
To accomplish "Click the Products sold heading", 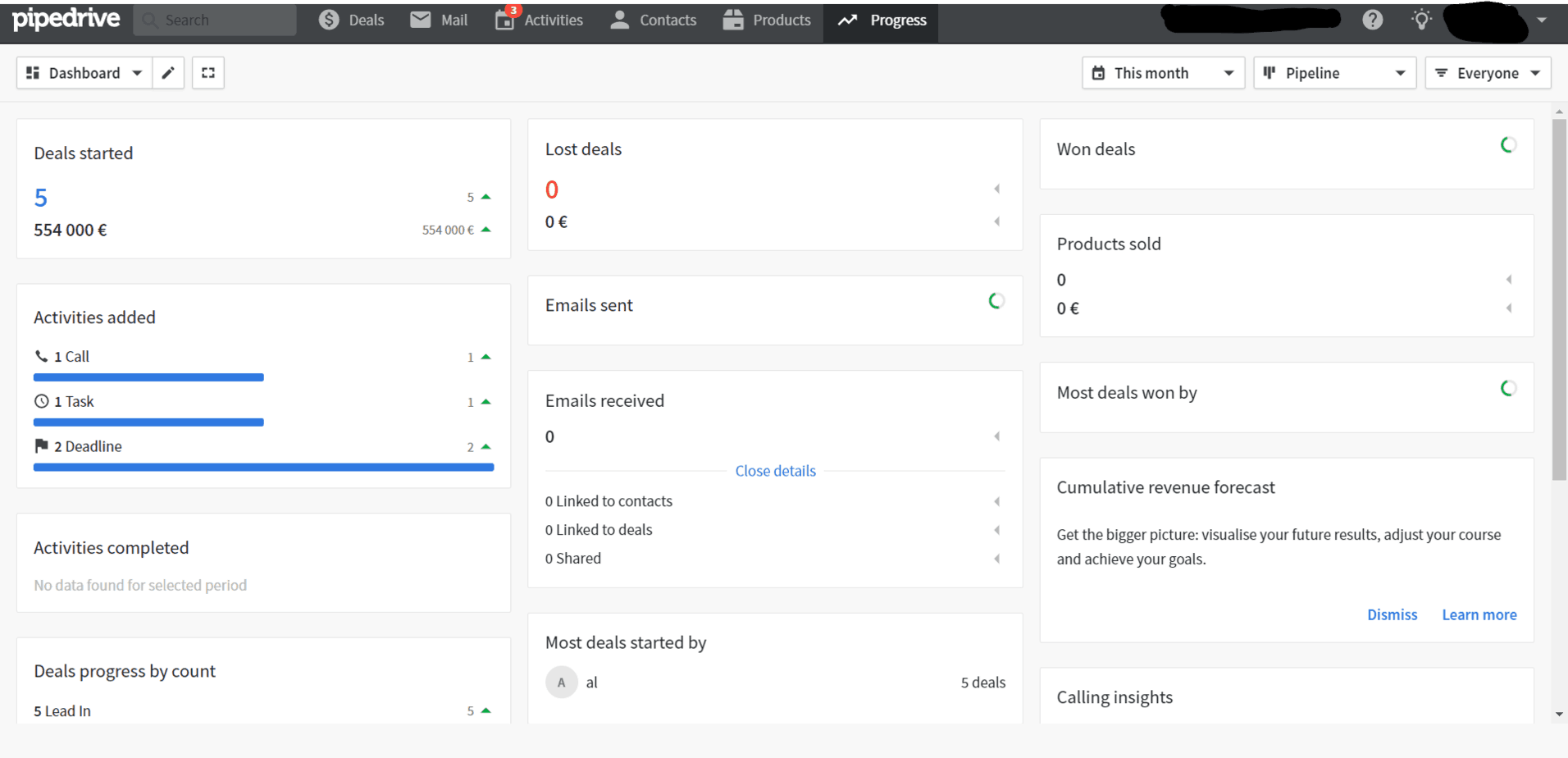I will [1109, 244].
